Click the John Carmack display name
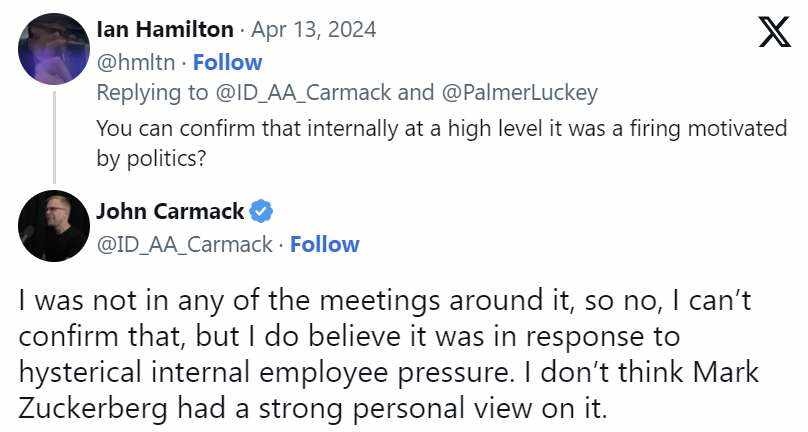 pyautogui.click(x=170, y=212)
